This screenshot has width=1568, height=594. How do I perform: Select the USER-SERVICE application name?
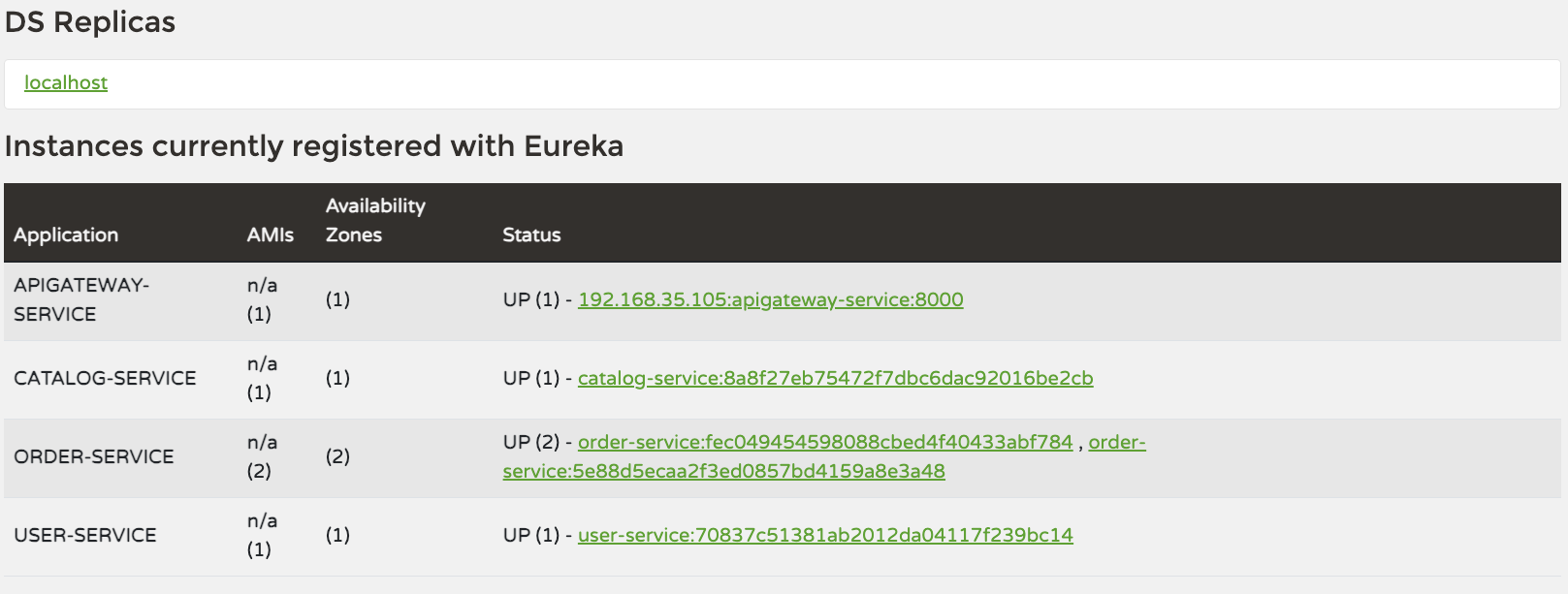pyautogui.click(x=85, y=535)
